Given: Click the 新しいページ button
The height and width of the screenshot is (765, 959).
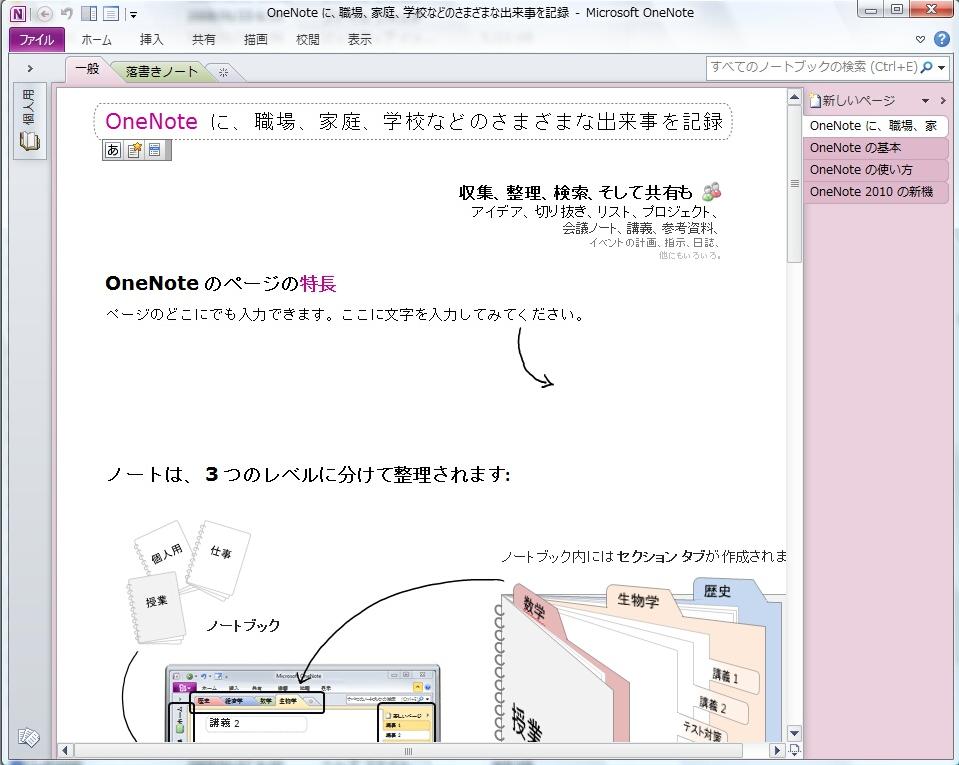Looking at the screenshot, I should pos(852,100).
